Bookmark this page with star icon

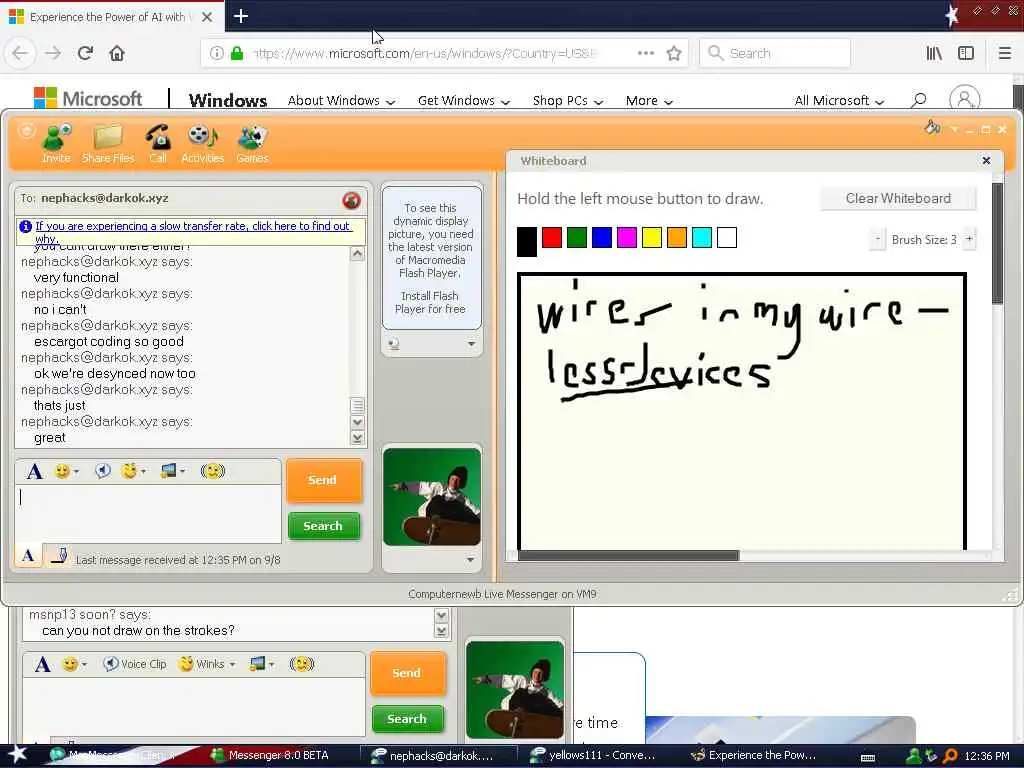click(x=674, y=53)
